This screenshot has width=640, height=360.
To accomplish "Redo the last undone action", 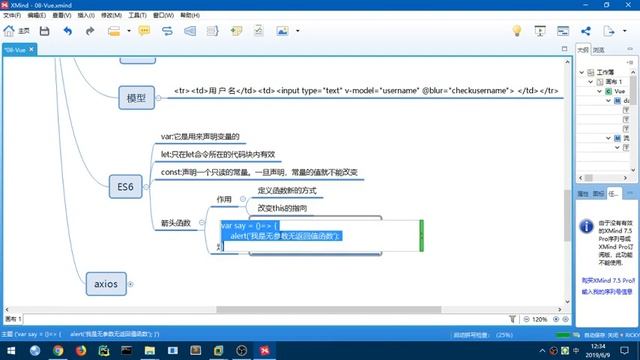I will tap(90, 31).
